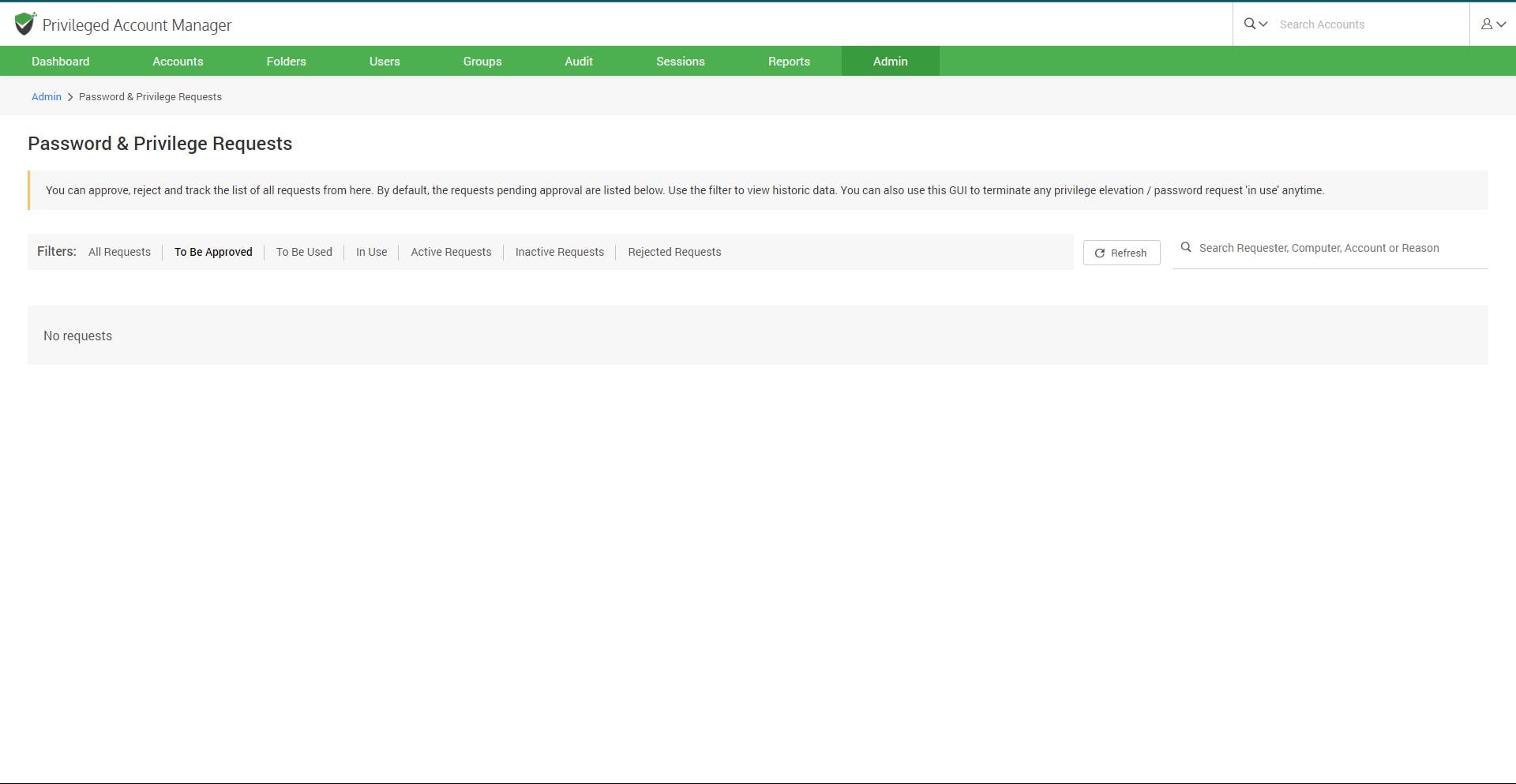Click the approve, reject and track info banner text
This screenshot has height=784, width=1516.
pos(685,190)
